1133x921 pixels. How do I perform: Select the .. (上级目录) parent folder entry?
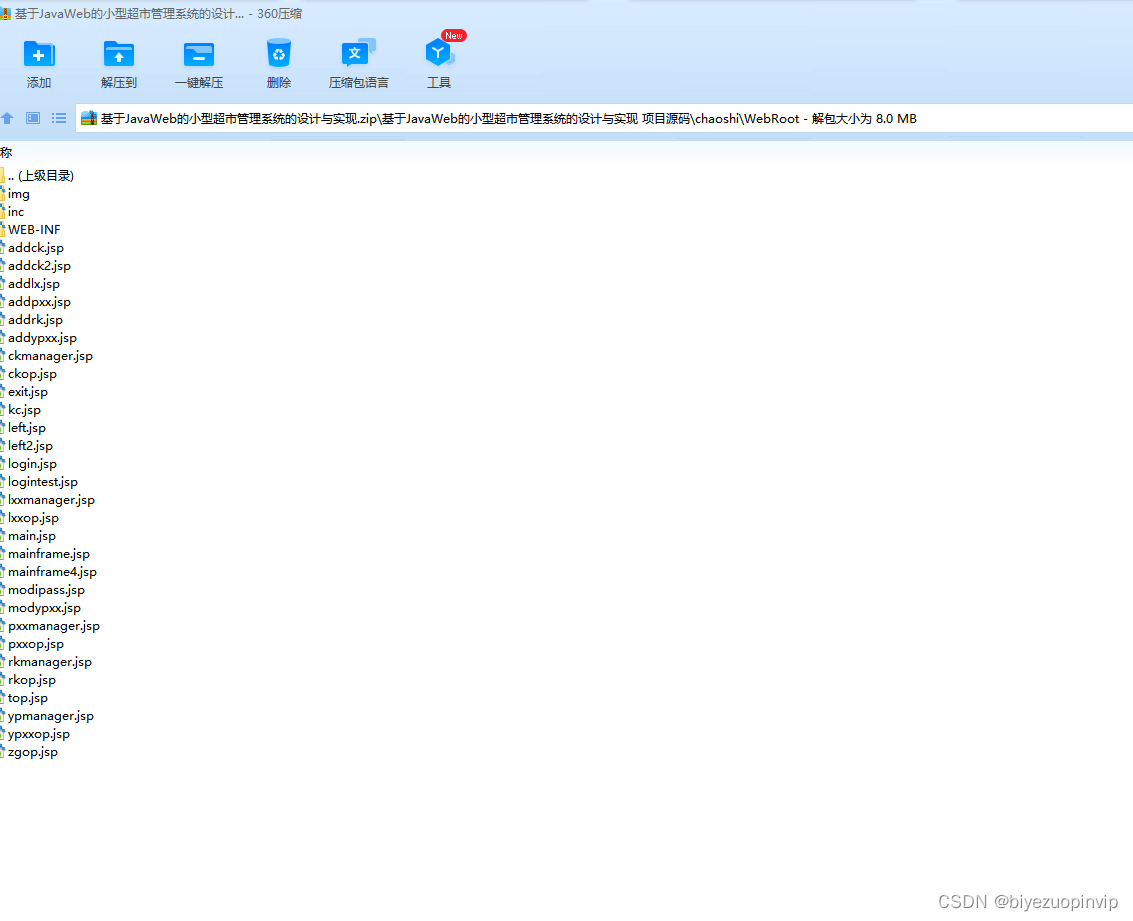pos(37,176)
